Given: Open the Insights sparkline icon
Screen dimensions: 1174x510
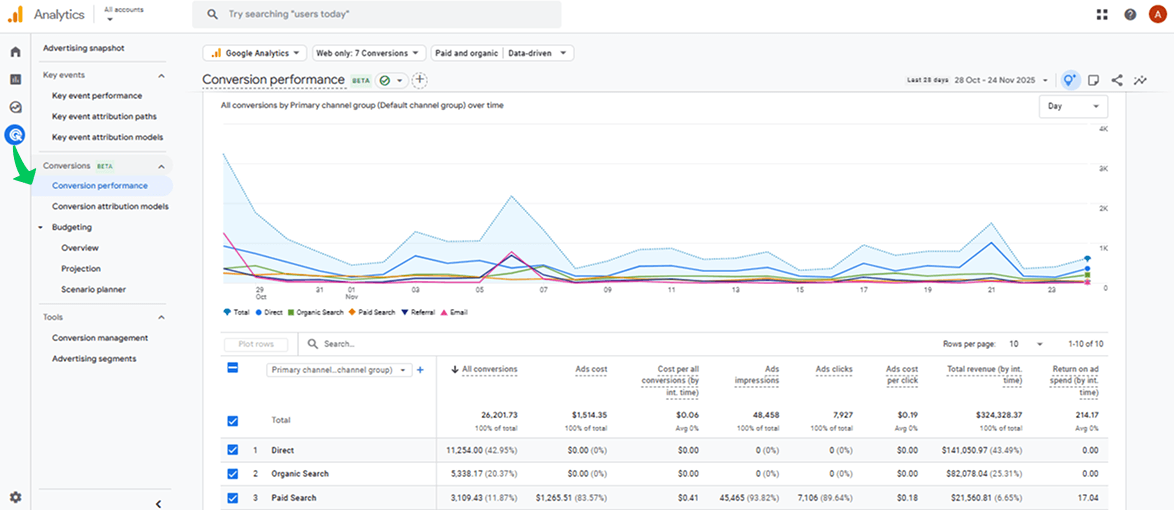Looking at the screenshot, I should [x=1140, y=80].
